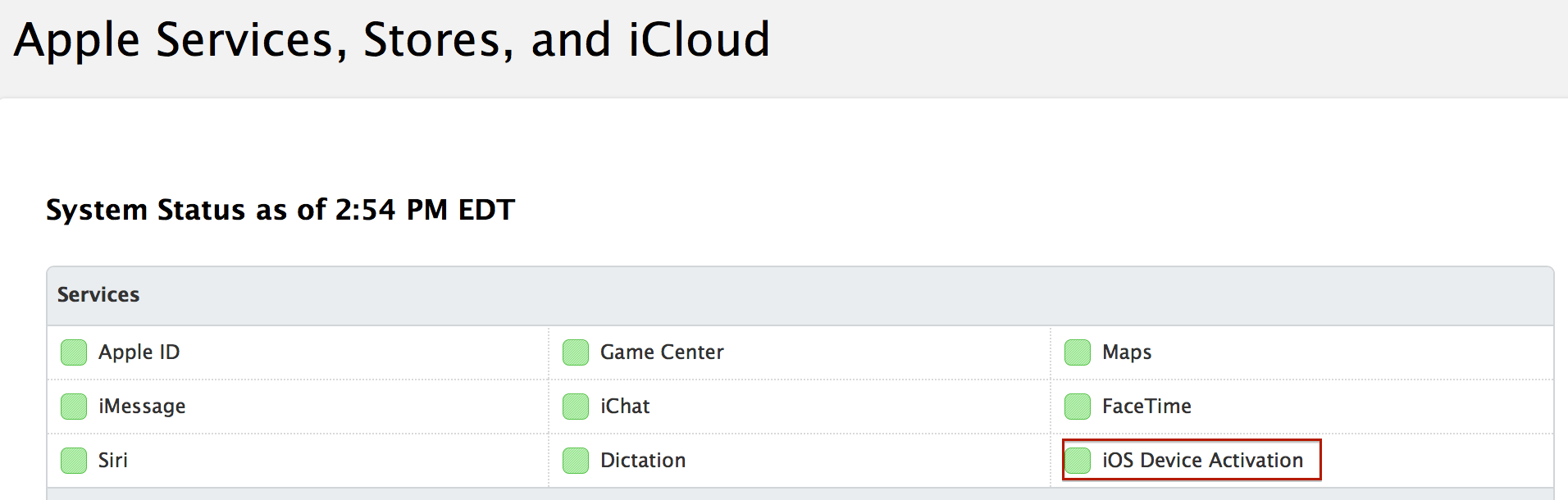Screen dimensions: 1568x500
Task: Select the Game Center service text
Action: [x=662, y=352]
